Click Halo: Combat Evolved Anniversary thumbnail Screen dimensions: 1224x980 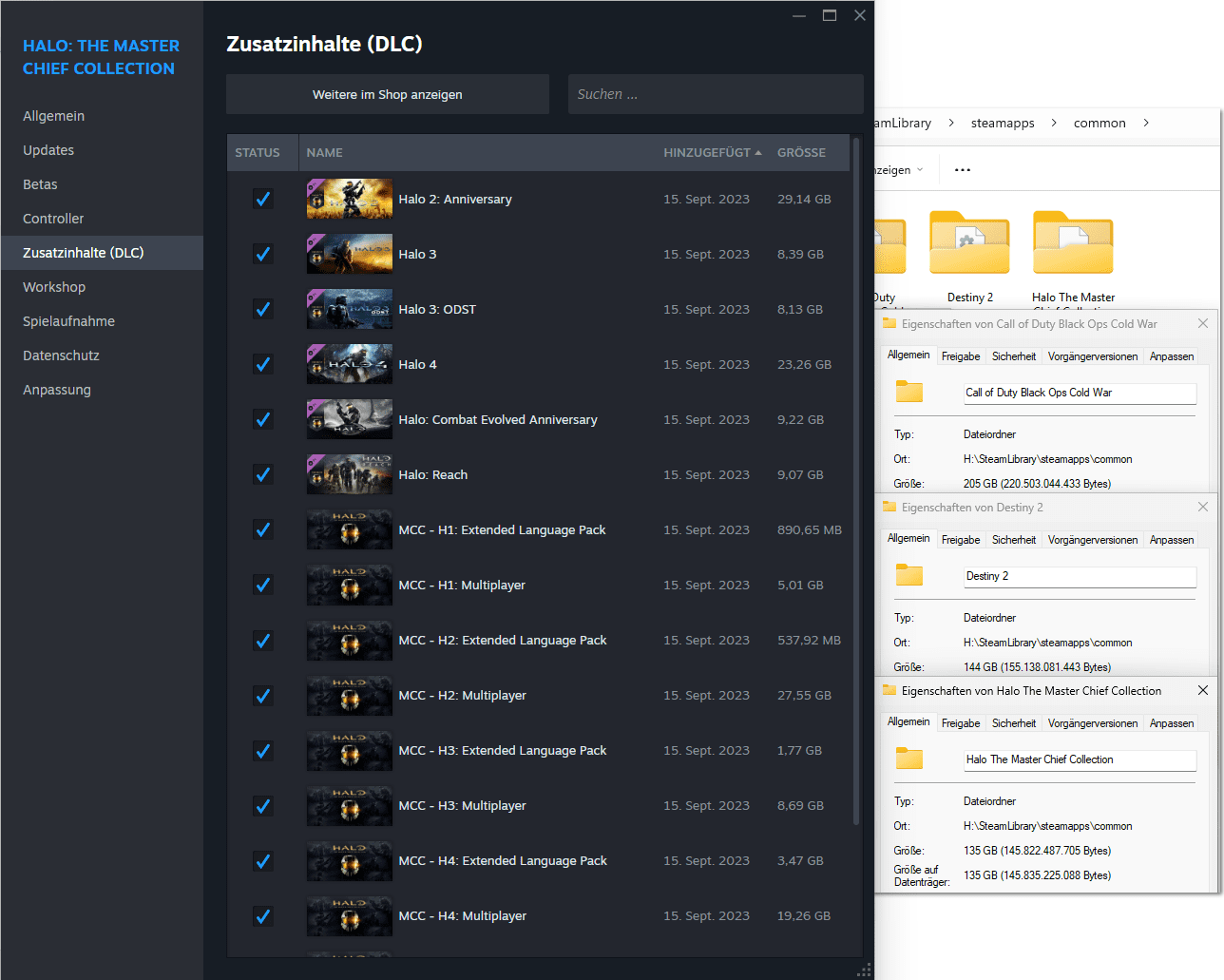click(x=349, y=419)
